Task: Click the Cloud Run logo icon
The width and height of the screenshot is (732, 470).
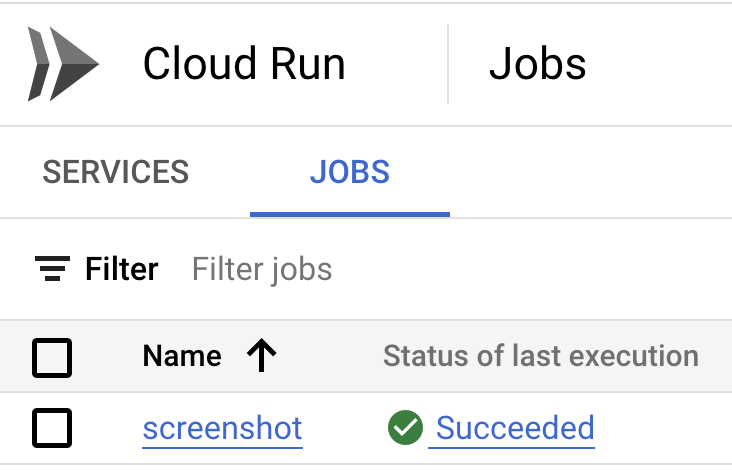Action: (63, 65)
